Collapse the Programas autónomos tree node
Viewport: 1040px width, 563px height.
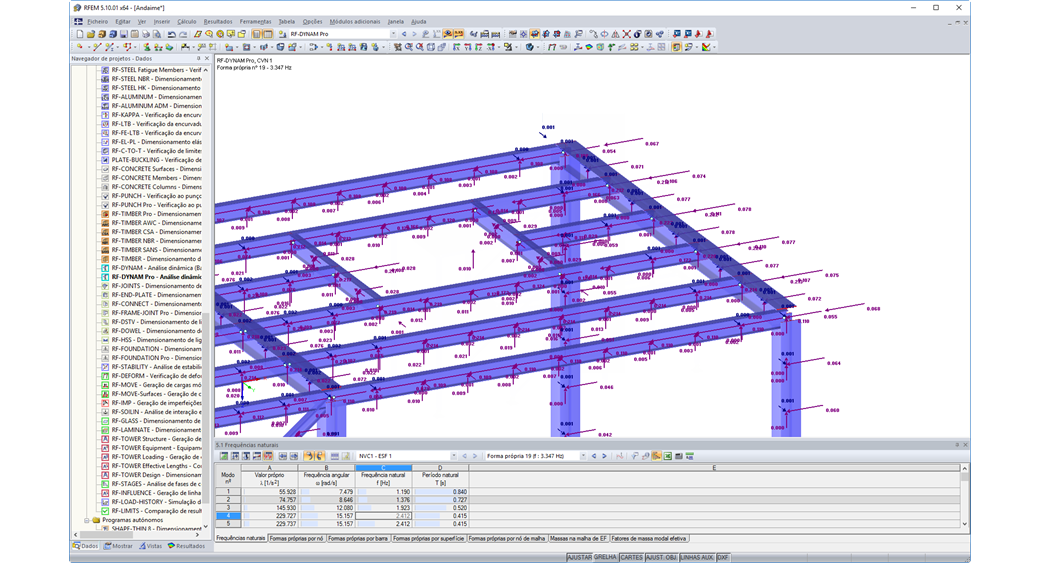pos(86,521)
